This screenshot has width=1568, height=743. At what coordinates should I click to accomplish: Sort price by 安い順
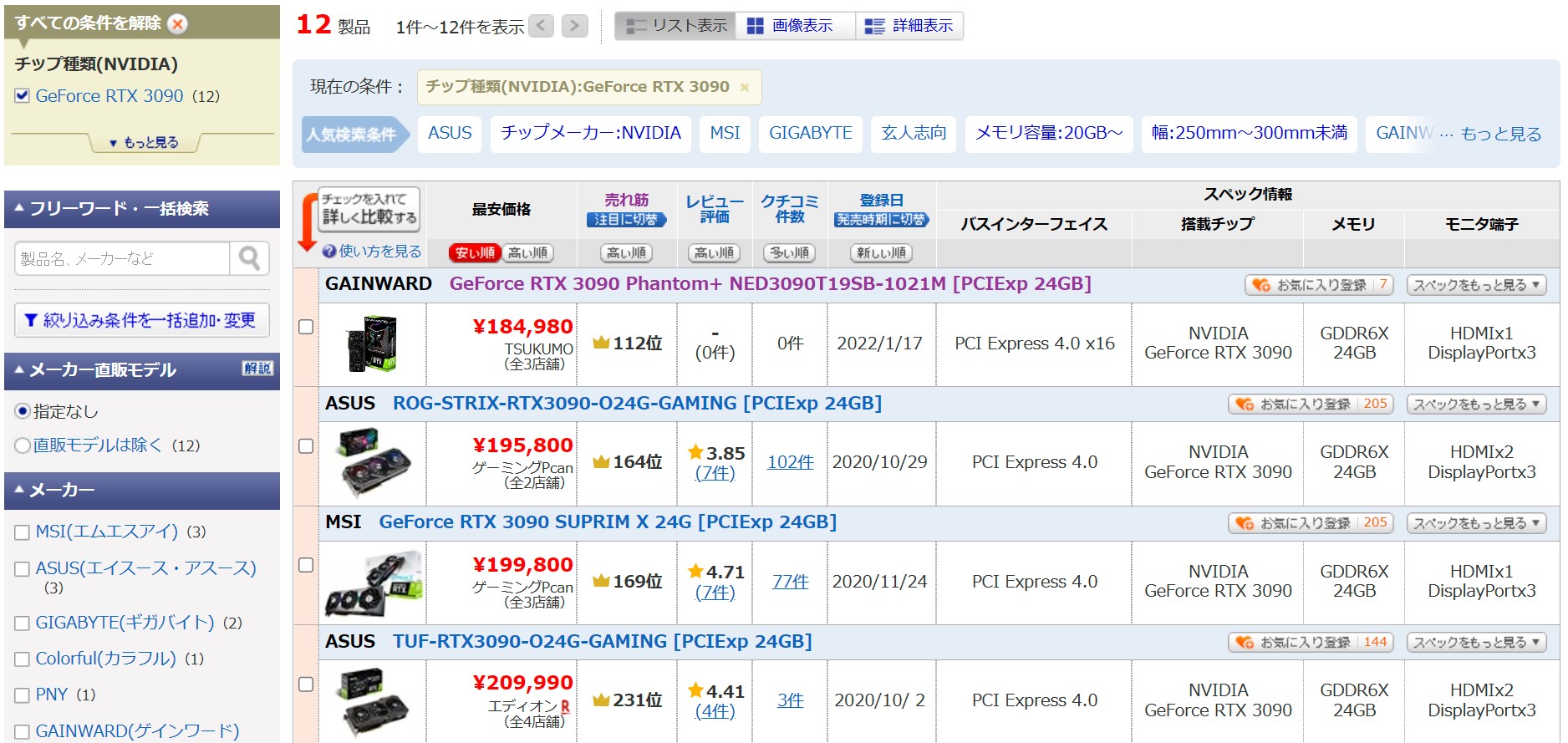coord(475,252)
